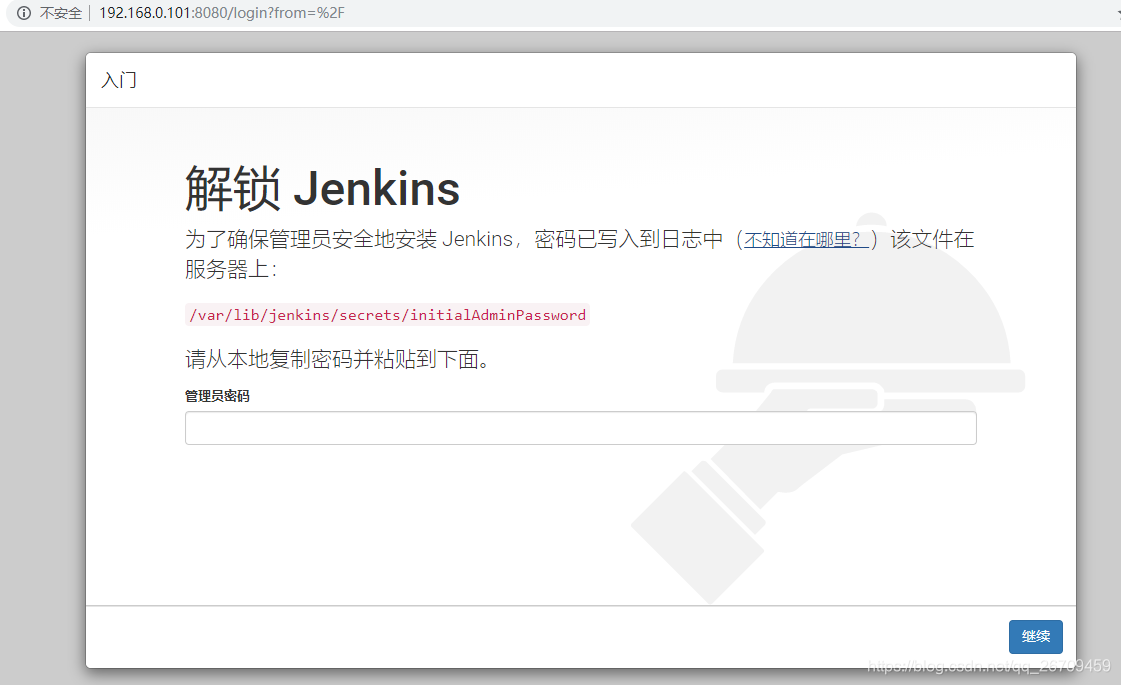Screen dimensions: 1121x685
Task: Click the URL 192.168.0.101:8080/login address text
Action: pyautogui.click(x=222, y=13)
